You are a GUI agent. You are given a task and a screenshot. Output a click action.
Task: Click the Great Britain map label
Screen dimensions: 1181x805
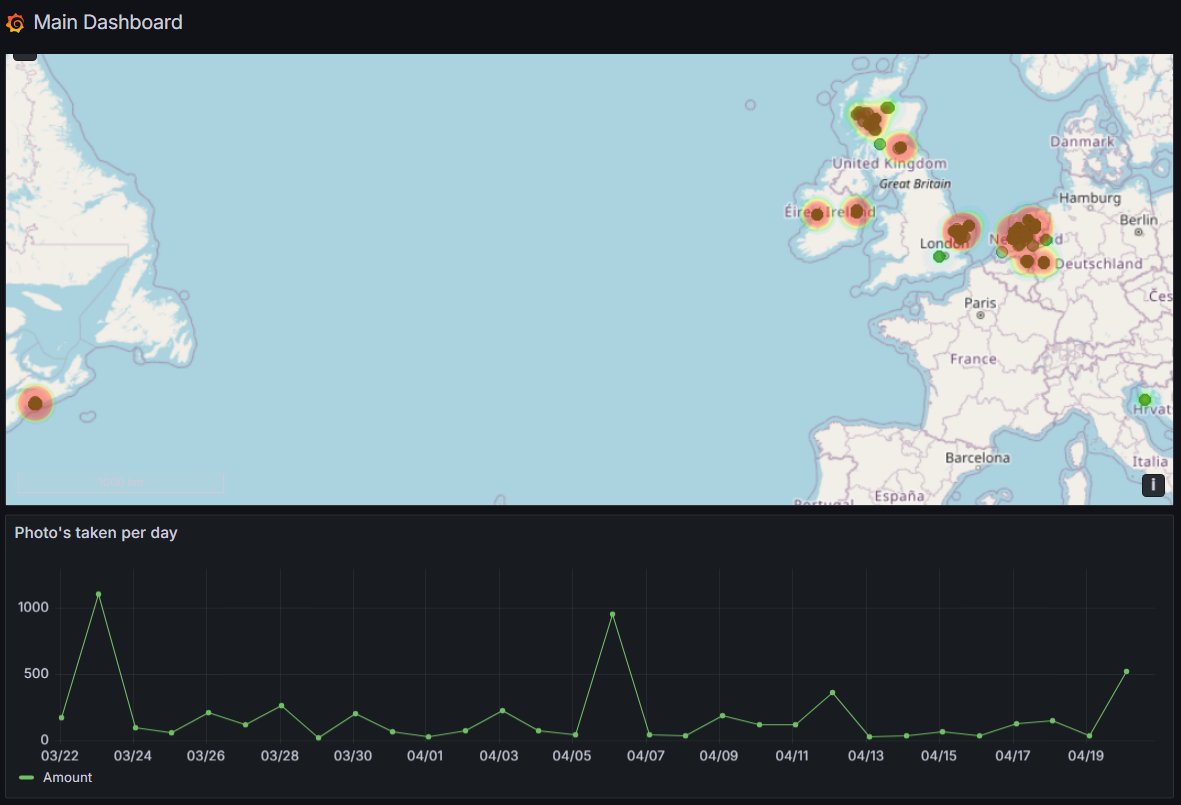[x=915, y=184]
